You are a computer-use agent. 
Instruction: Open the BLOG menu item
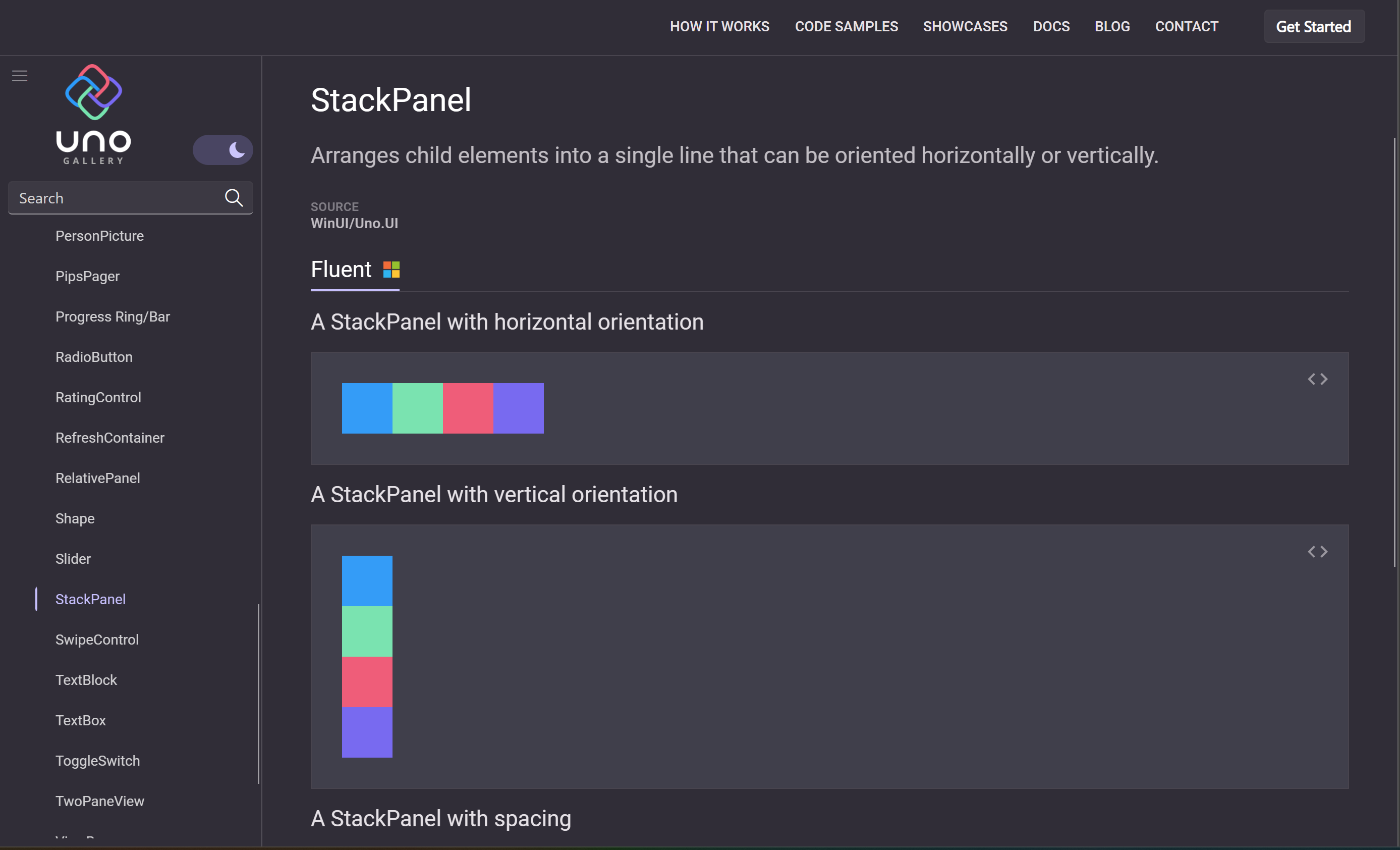point(1112,26)
